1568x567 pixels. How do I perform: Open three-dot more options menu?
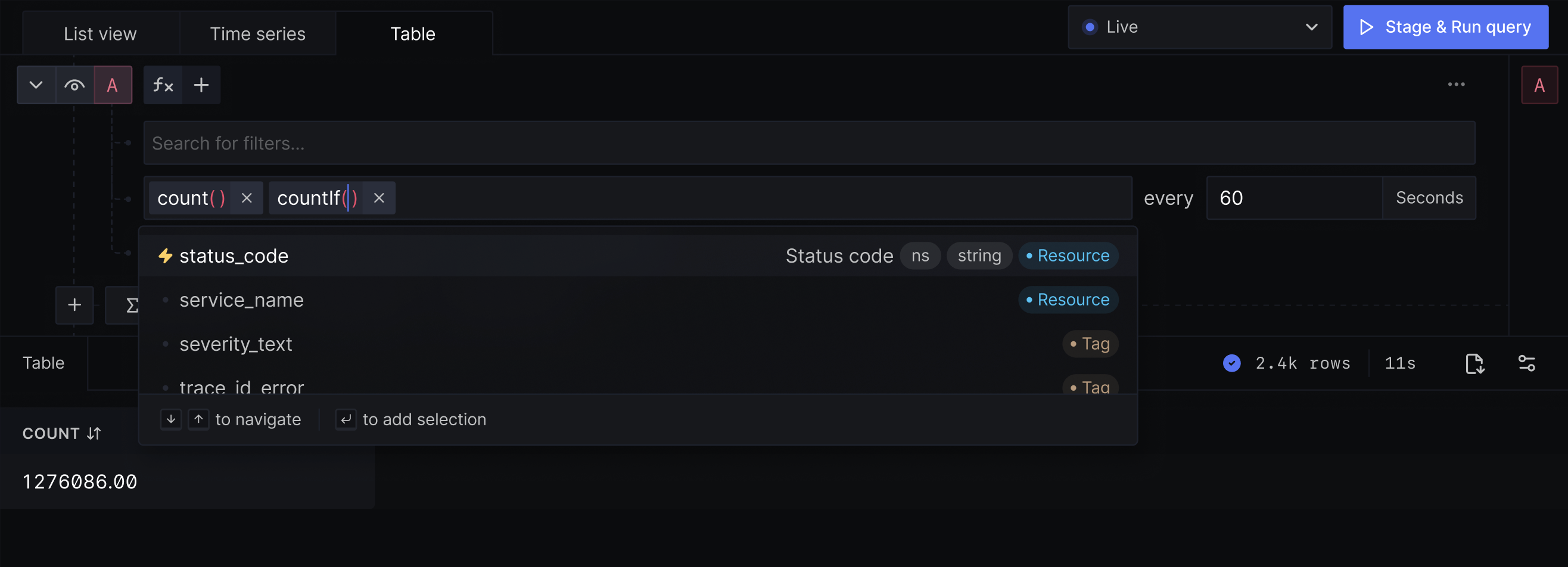click(x=1456, y=85)
